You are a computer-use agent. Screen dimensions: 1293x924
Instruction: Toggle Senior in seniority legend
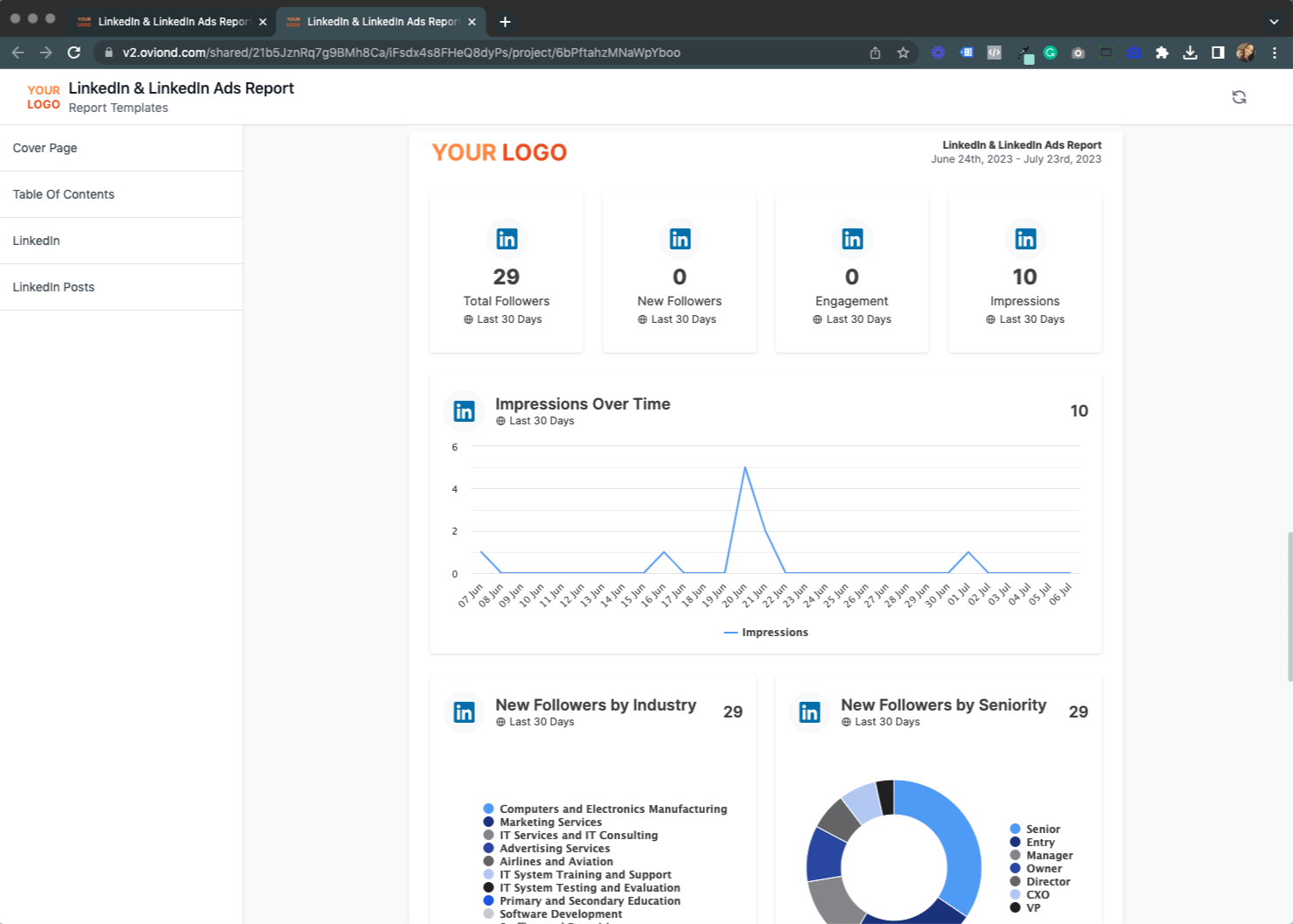1035,829
